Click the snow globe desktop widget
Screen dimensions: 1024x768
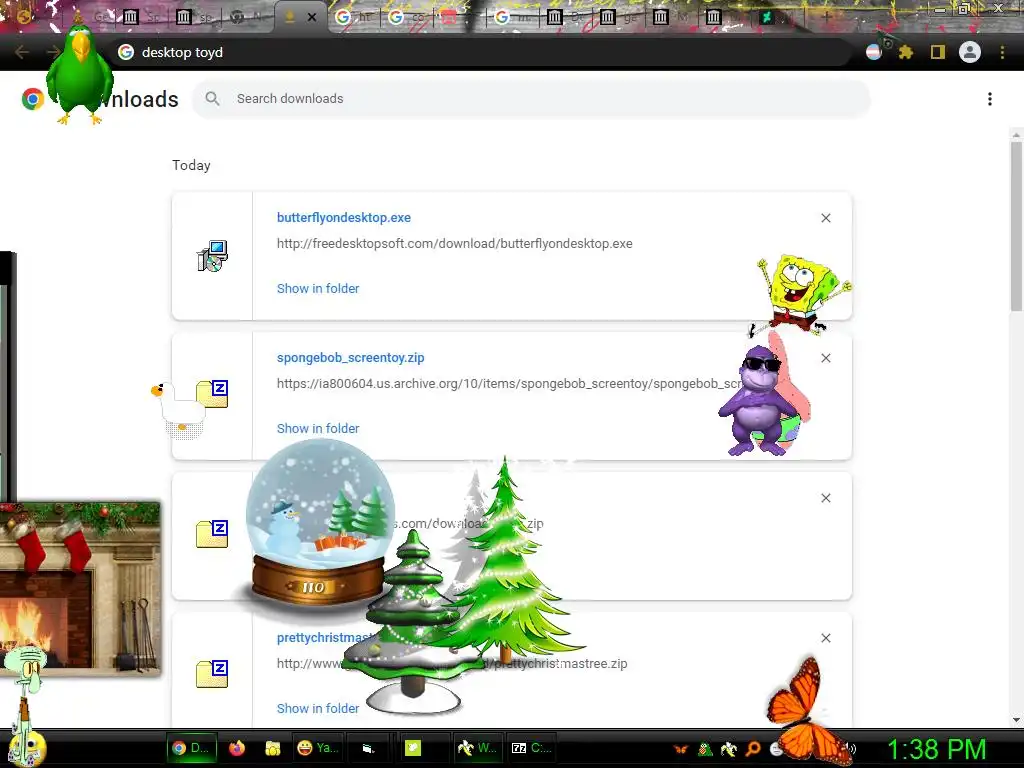coord(319,522)
